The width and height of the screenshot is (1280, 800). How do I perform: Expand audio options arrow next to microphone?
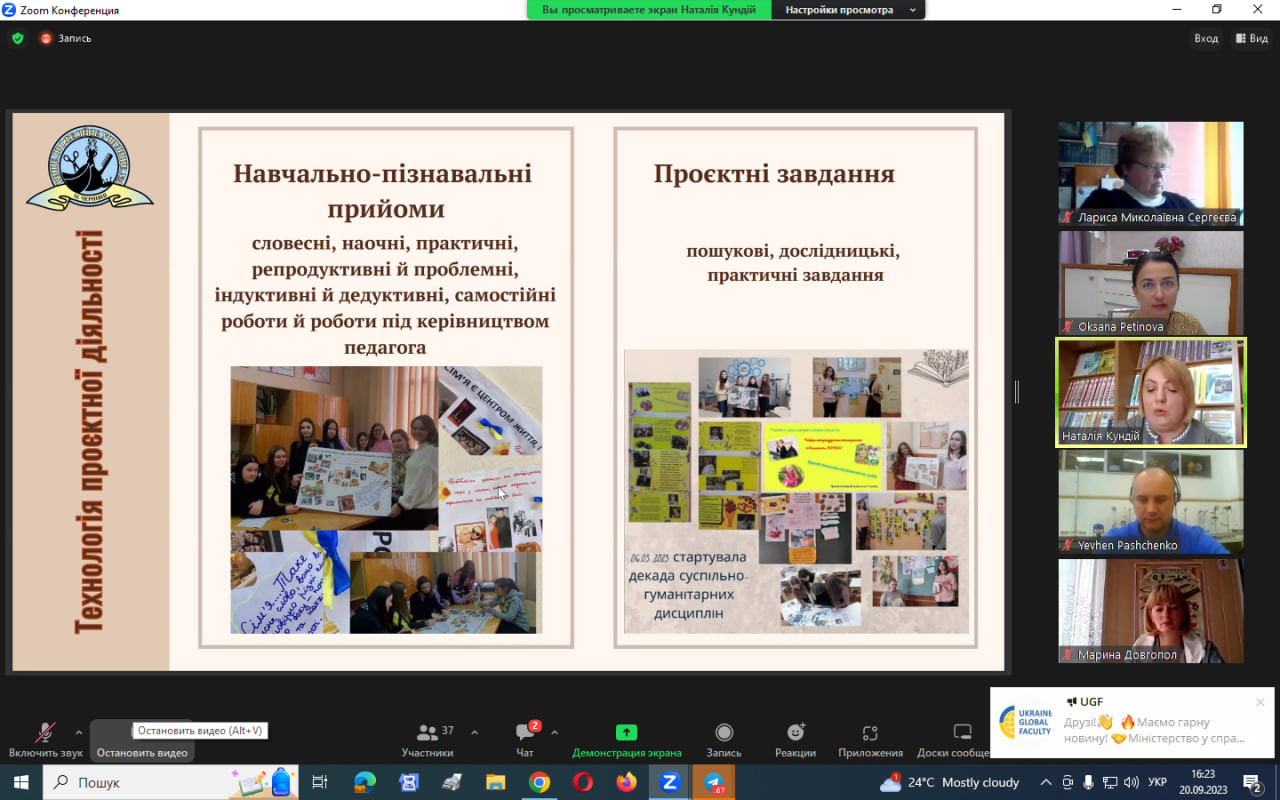(x=79, y=732)
